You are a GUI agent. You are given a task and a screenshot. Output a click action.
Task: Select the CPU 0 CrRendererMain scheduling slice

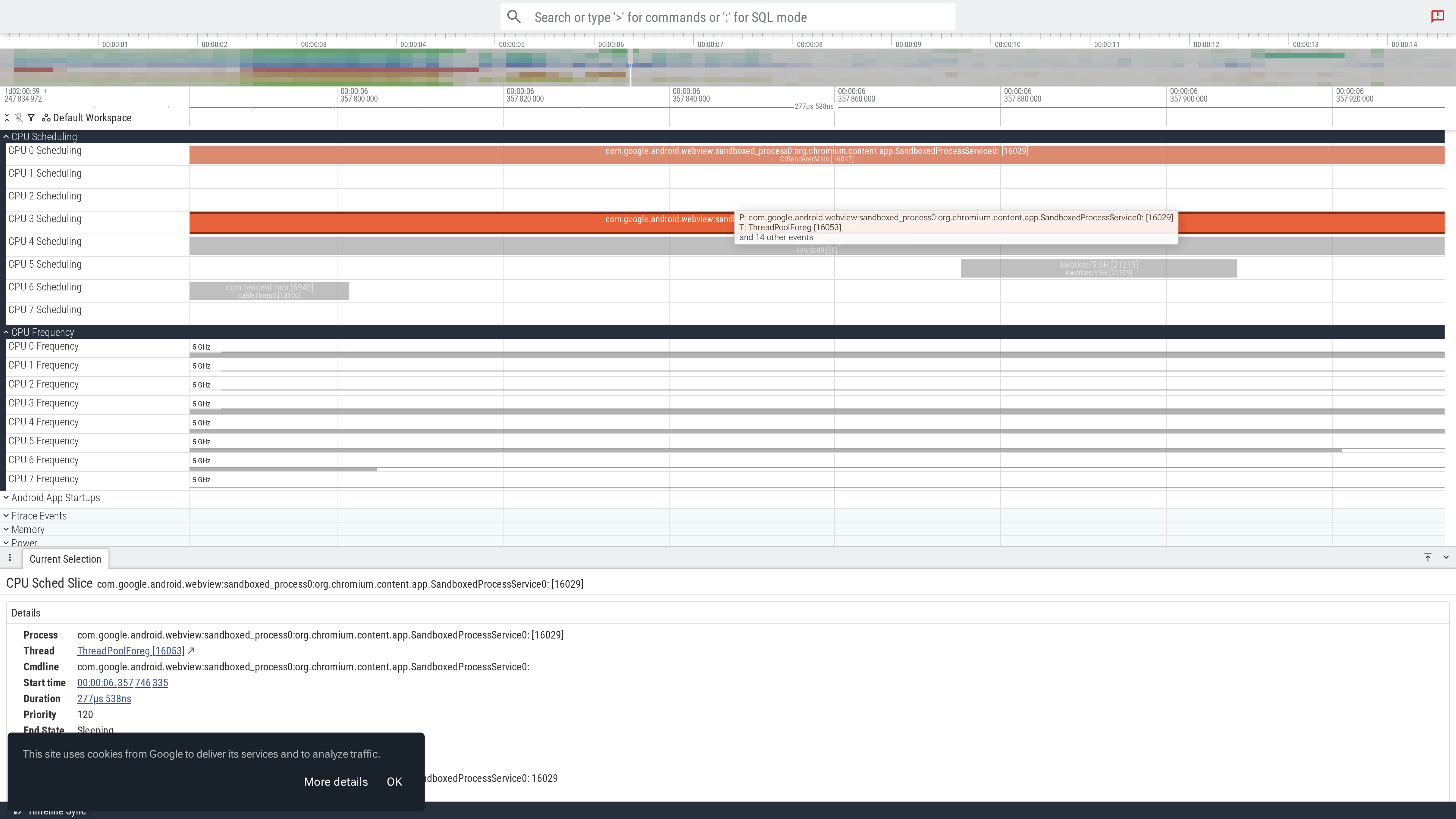817,155
